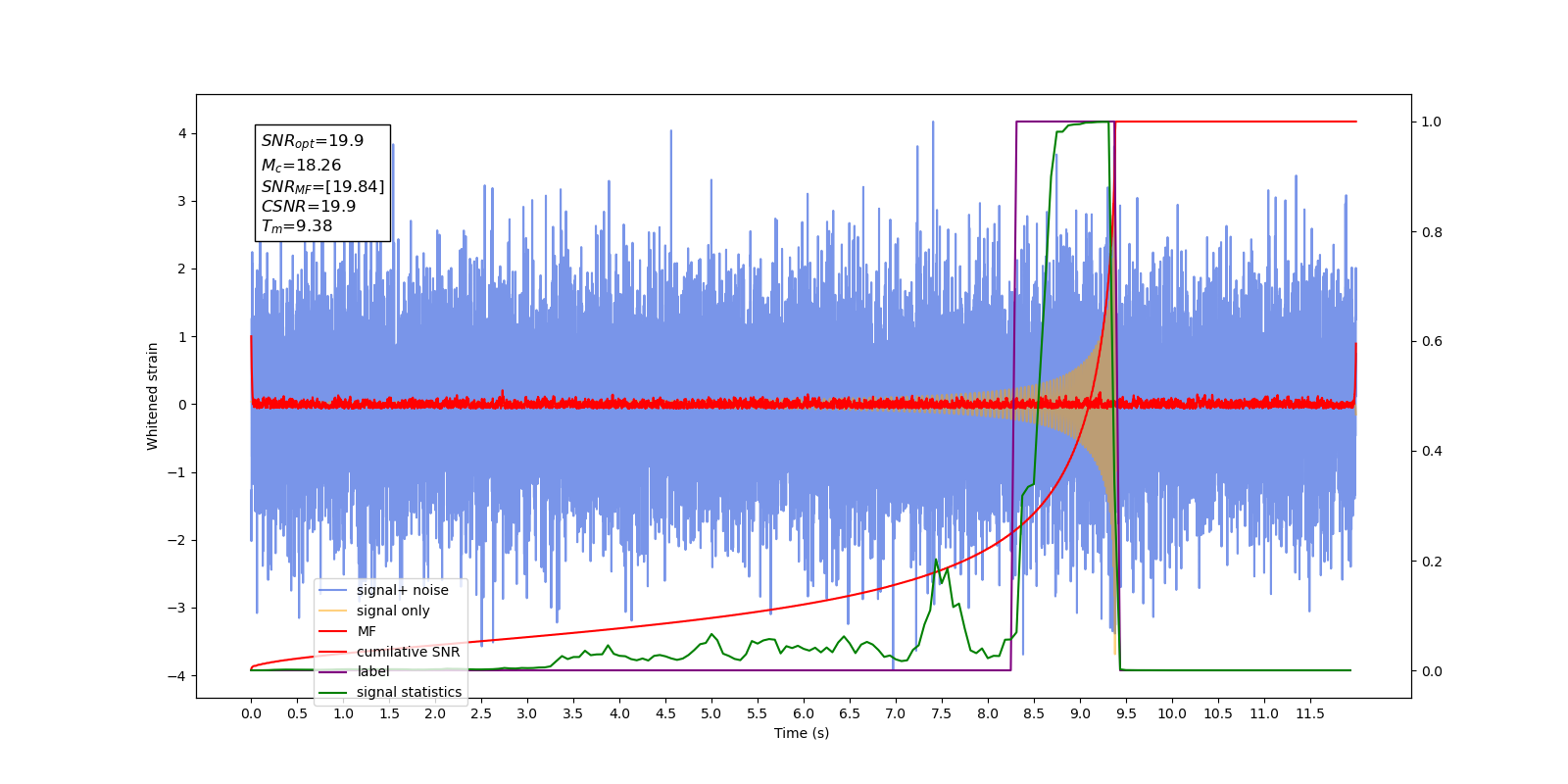1568x784 pixels.
Task: Click the 0.2 tick on the right axis
Action: pyautogui.click(x=1432, y=562)
